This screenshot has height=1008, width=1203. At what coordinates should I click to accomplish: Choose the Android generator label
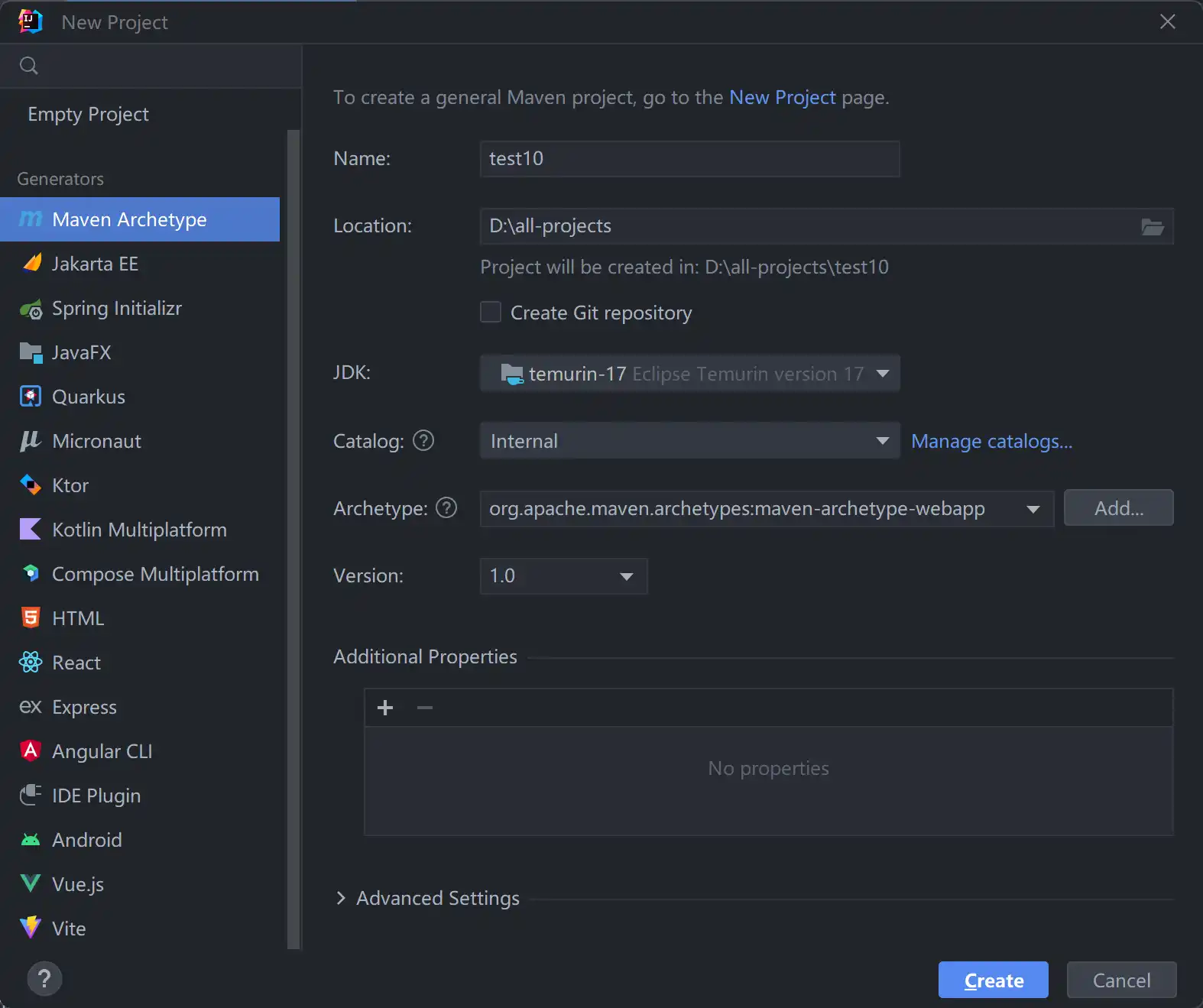click(x=87, y=840)
